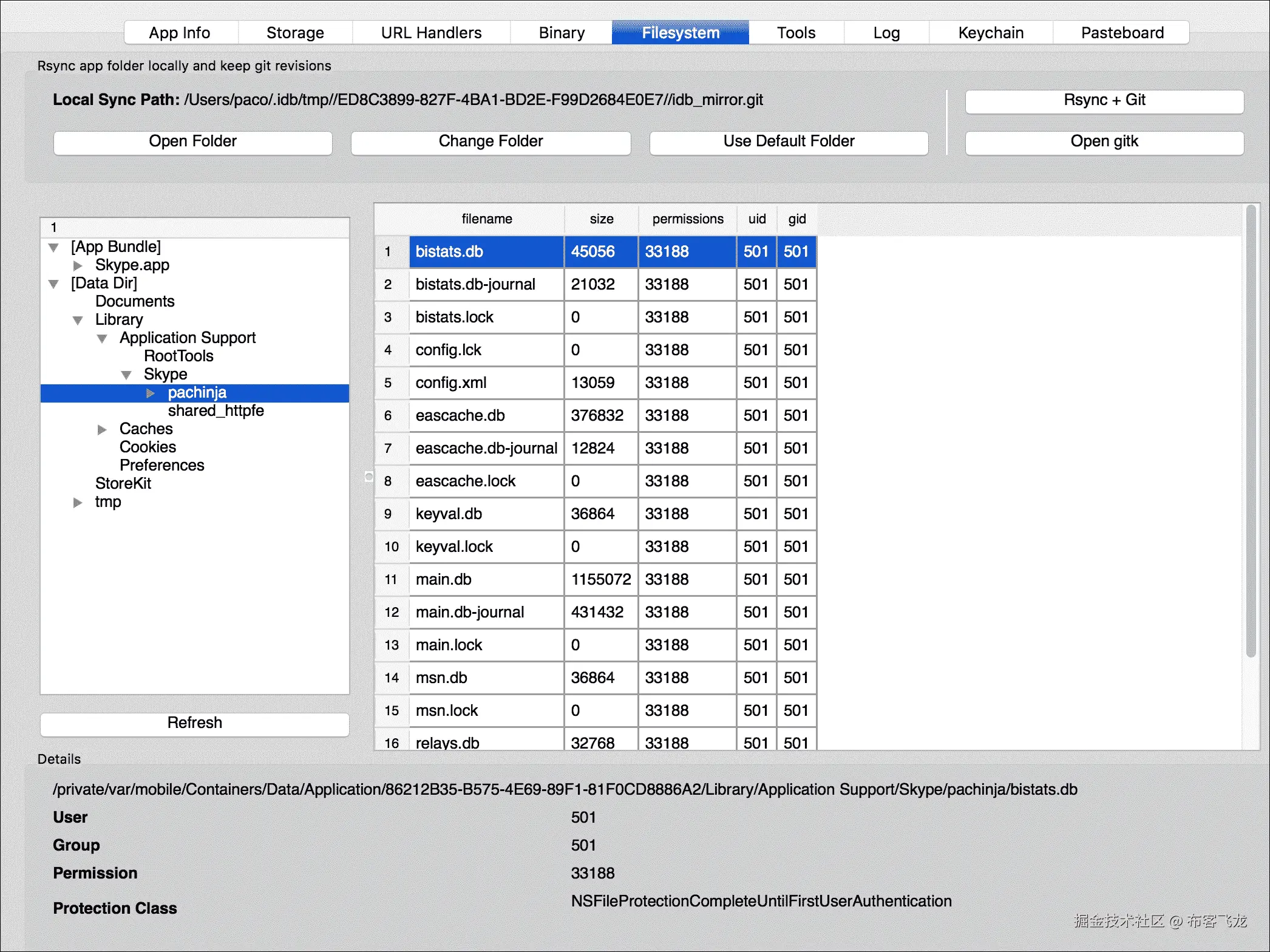Click the Change Folder button
Viewport: 1270px width, 952px height.
coord(491,142)
